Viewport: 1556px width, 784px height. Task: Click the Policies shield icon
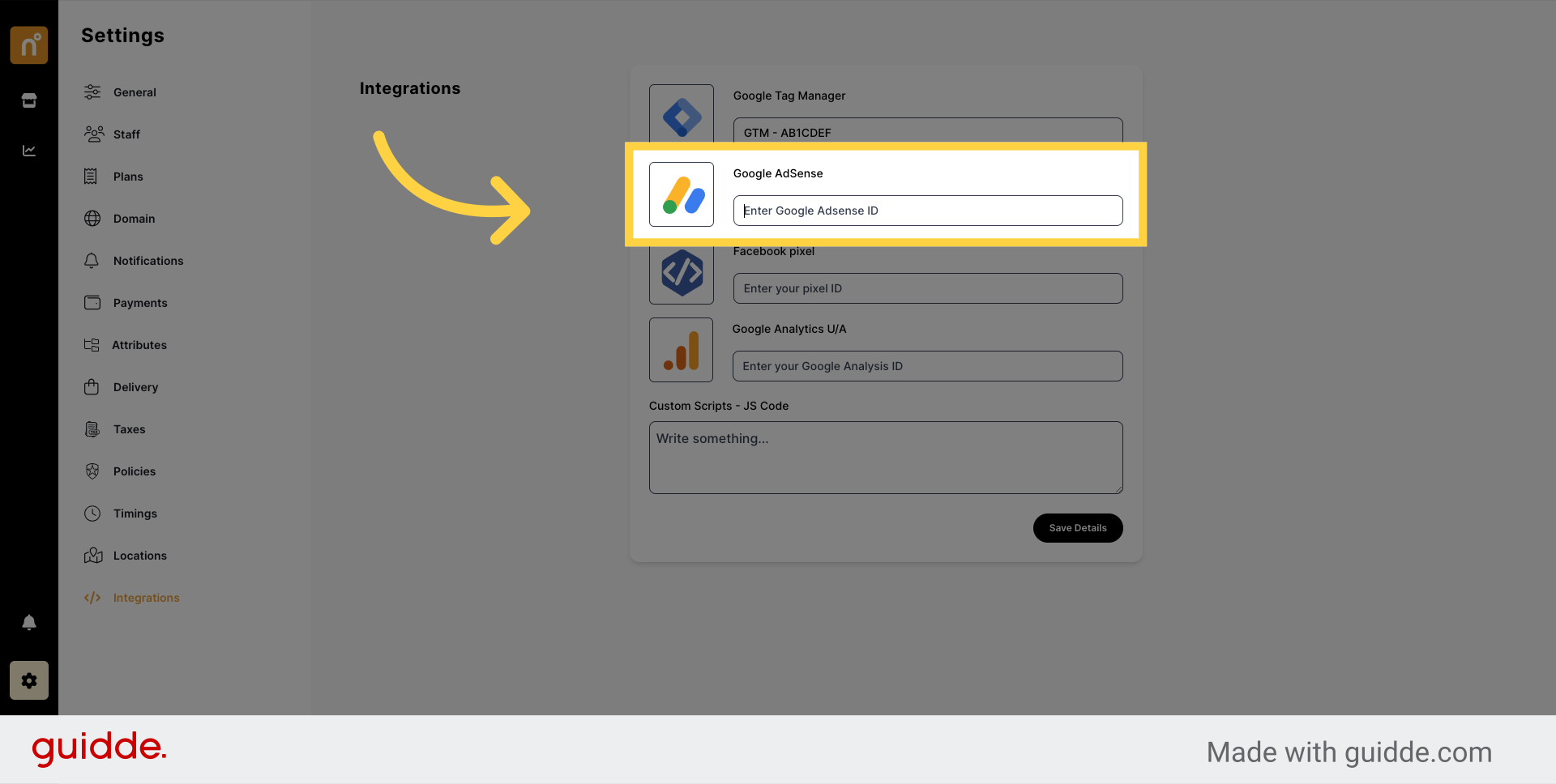(92, 471)
